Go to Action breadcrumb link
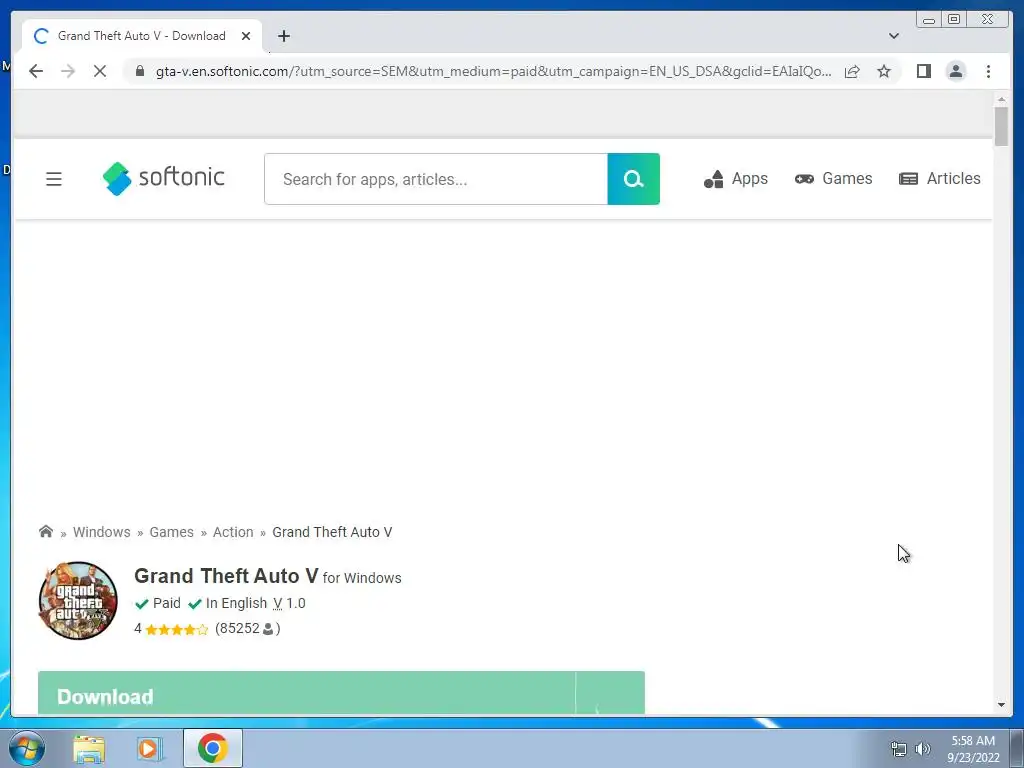Screen dimensions: 1024x768 point(233,532)
